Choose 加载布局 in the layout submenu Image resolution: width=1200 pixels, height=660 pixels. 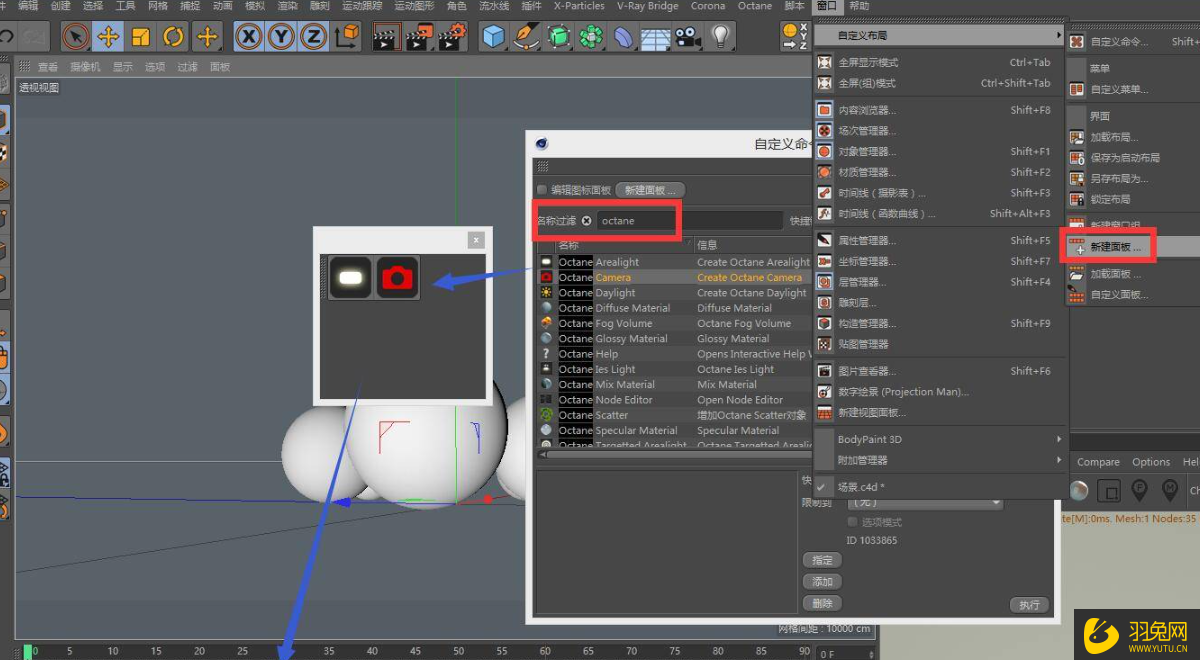1132,137
